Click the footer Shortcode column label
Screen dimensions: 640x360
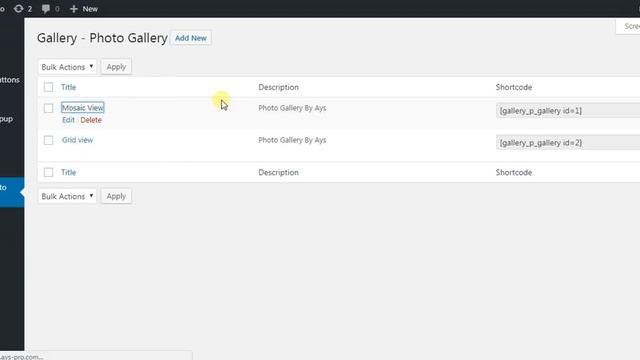pyautogui.click(x=513, y=172)
